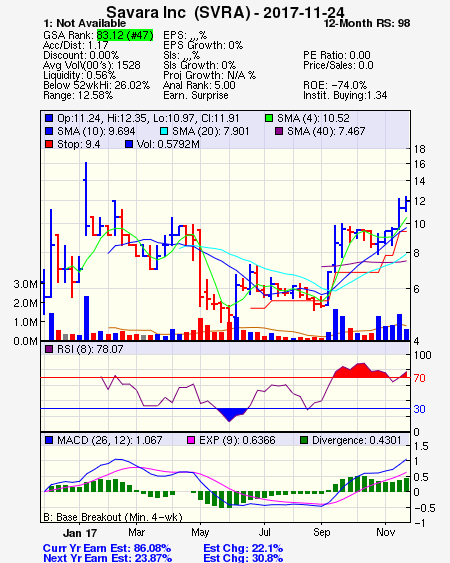Click the blue SMA (10) legend swatch
450x563 pixels.
coord(49,131)
